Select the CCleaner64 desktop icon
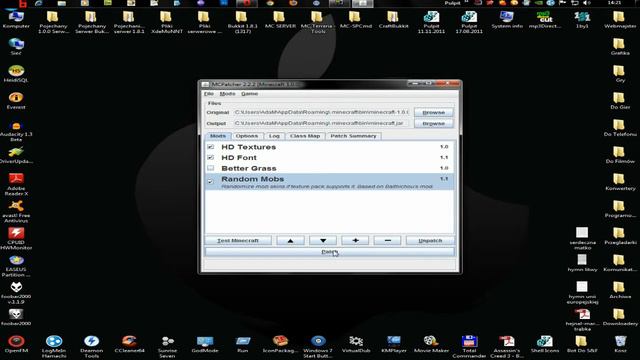 (129, 343)
